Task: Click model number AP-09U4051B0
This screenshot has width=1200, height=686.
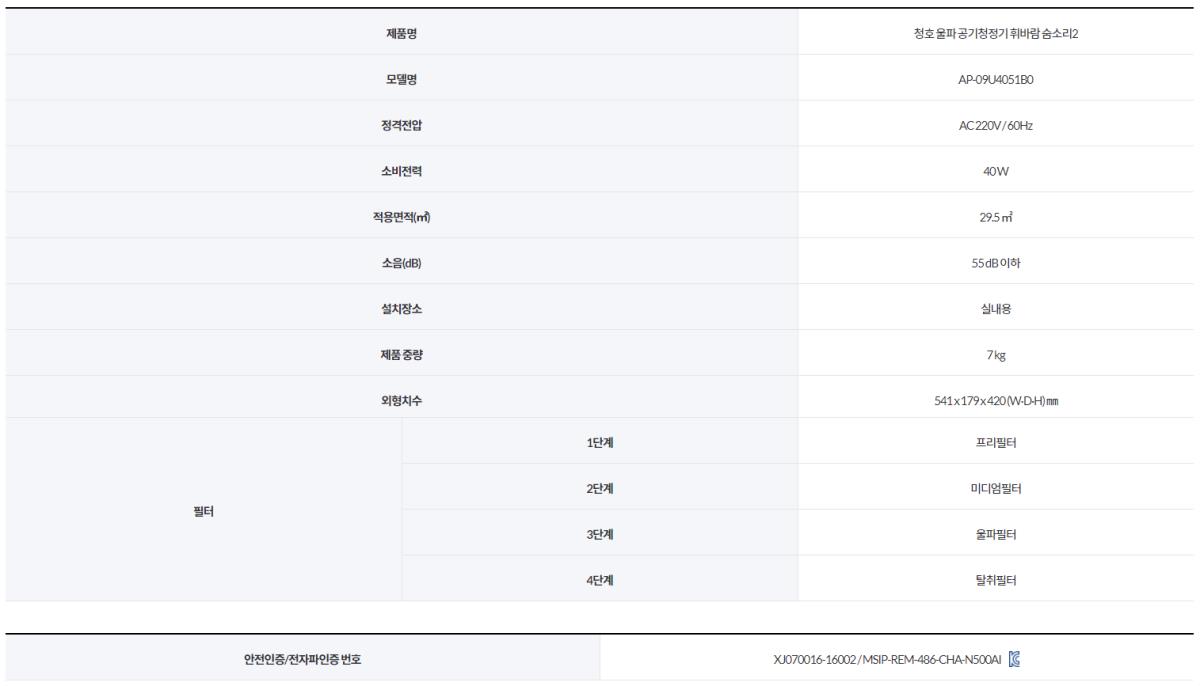Action: 995,79
